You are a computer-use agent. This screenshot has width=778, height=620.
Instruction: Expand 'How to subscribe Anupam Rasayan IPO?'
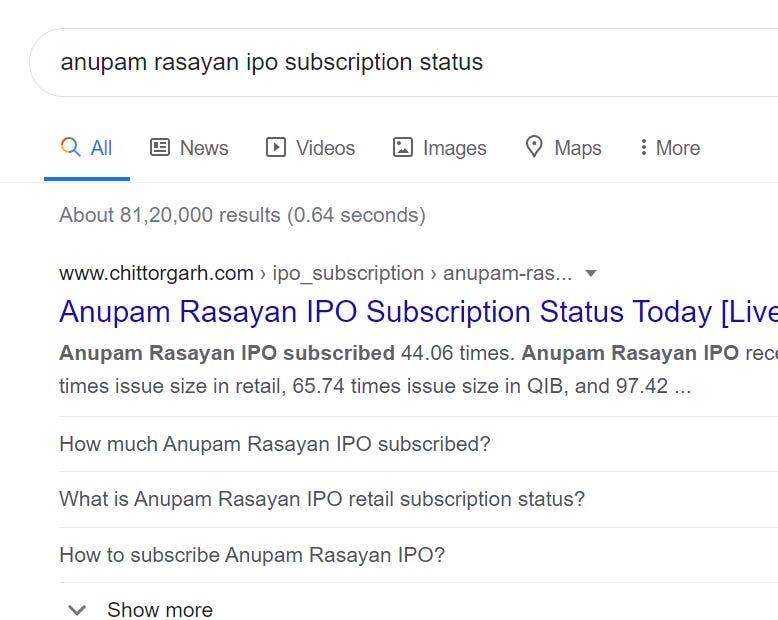point(418,555)
